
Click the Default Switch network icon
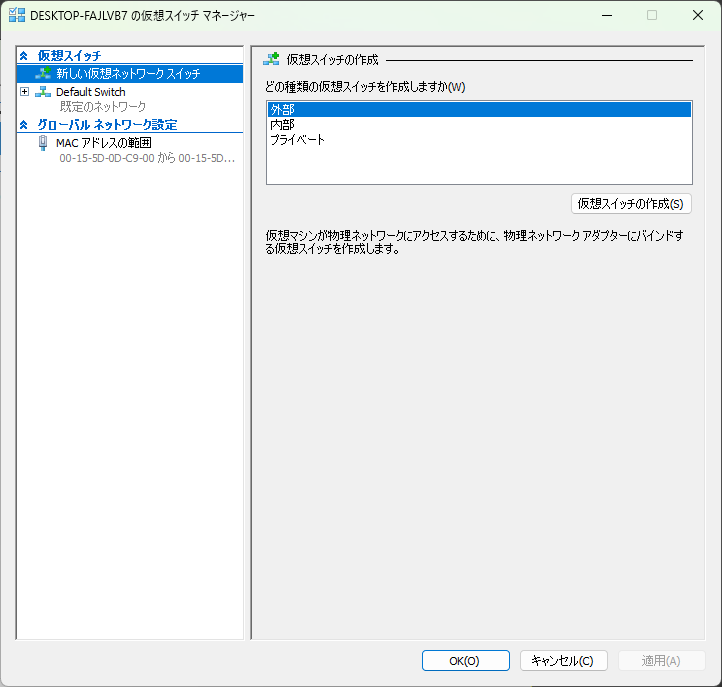point(43,92)
